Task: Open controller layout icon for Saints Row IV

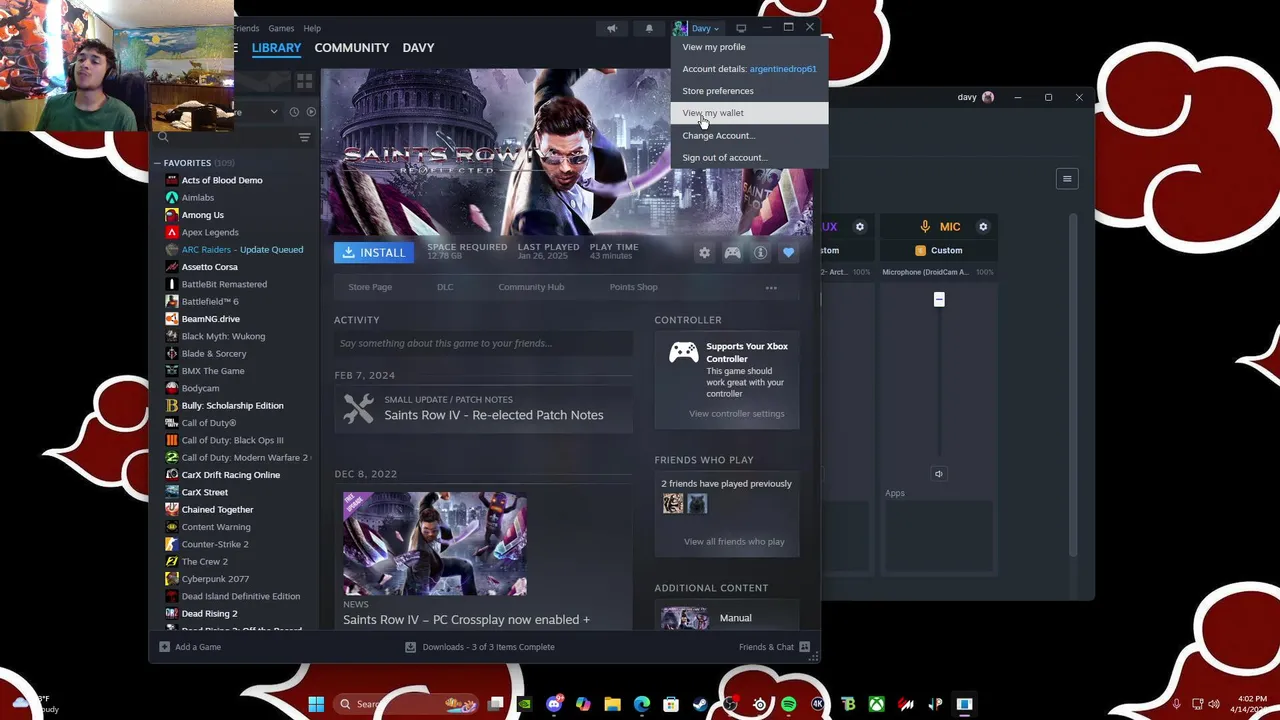Action: coord(732,253)
